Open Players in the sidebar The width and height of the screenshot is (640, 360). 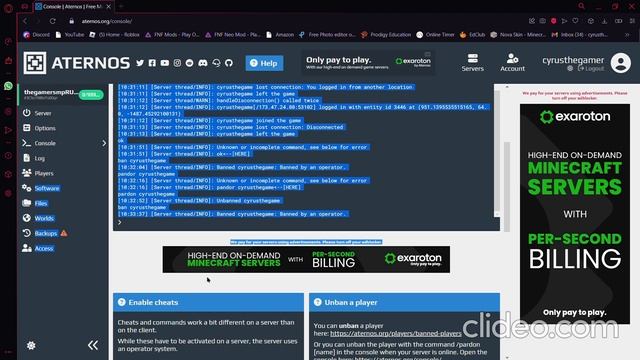[38, 173]
